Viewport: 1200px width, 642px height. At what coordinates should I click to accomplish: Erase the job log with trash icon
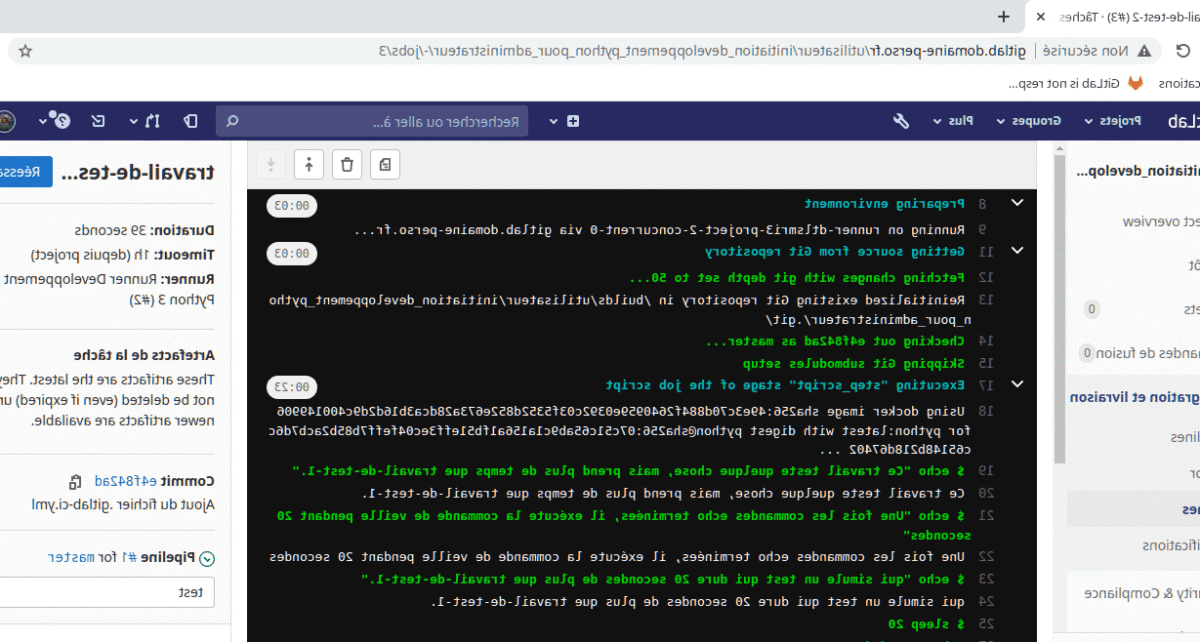coord(348,164)
